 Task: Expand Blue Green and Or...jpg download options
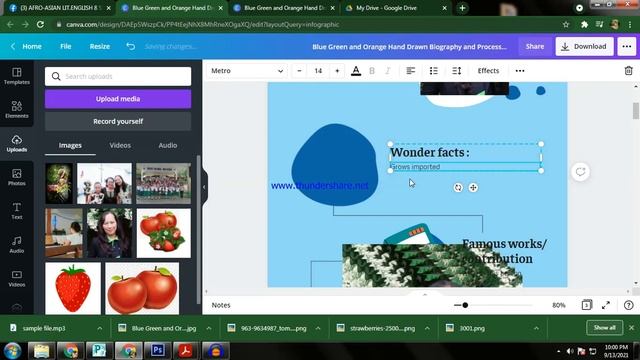coord(209,328)
